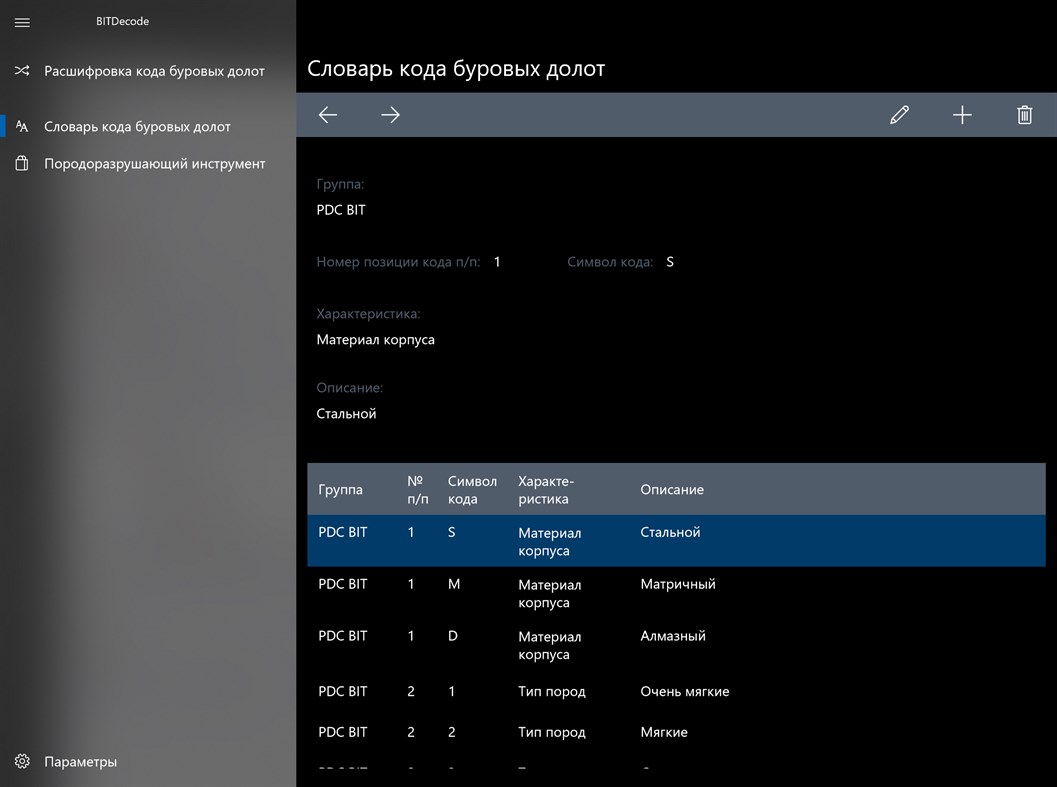The height and width of the screenshot is (787, 1057).
Task: Open the hamburger navigation menu
Action: pyautogui.click(x=22, y=22)
